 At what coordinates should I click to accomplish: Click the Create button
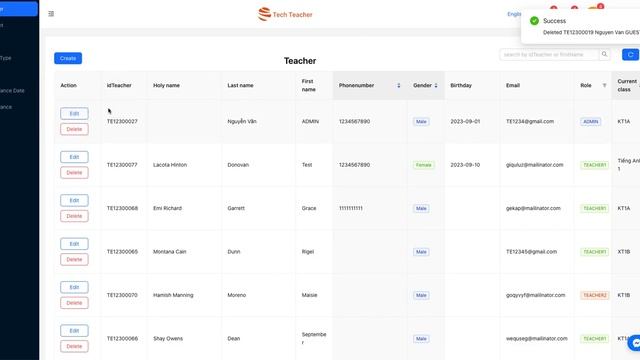(x=68, y=58)
